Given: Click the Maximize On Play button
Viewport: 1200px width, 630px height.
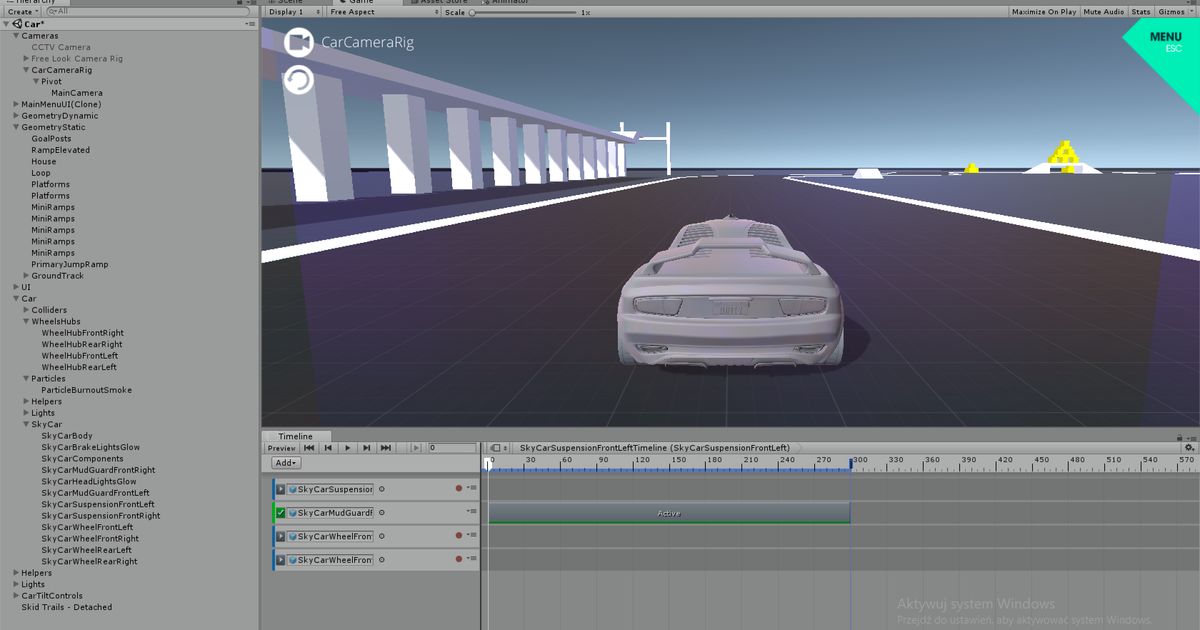Looking at the screenshot, I should pos(1043,11).
